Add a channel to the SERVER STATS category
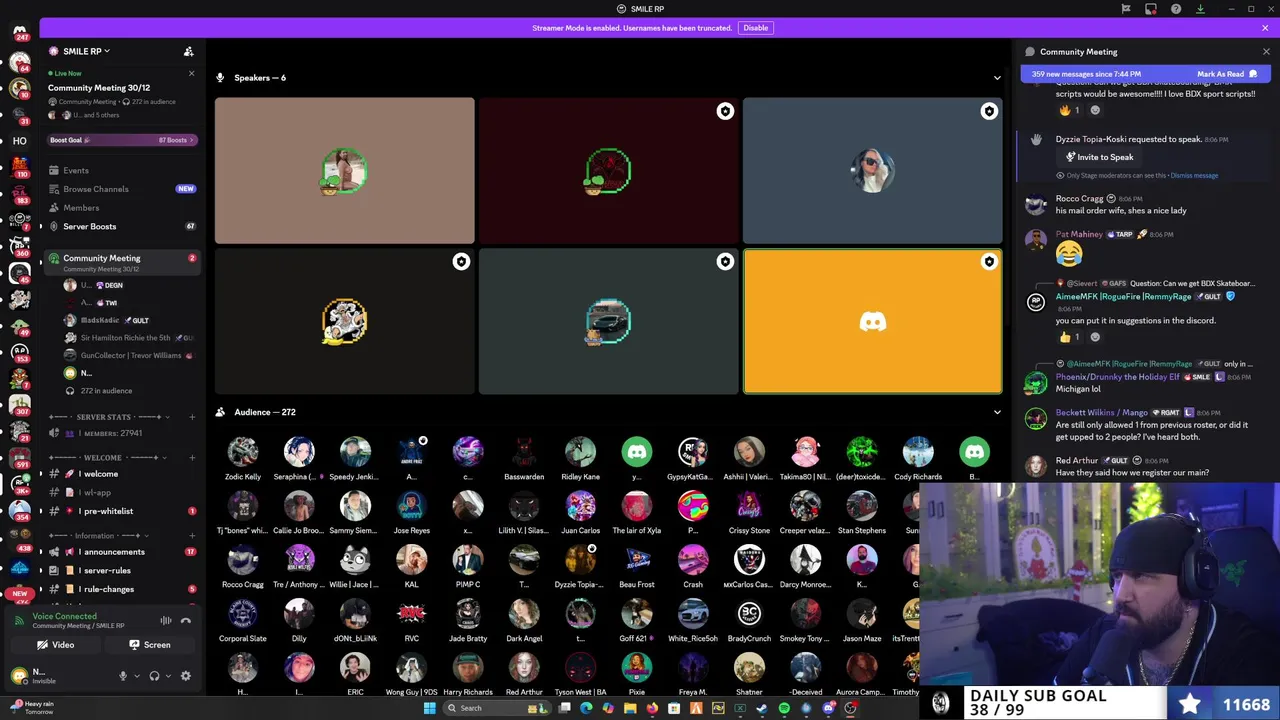This screenshot has width=1280, height=720. click(192, 417)
